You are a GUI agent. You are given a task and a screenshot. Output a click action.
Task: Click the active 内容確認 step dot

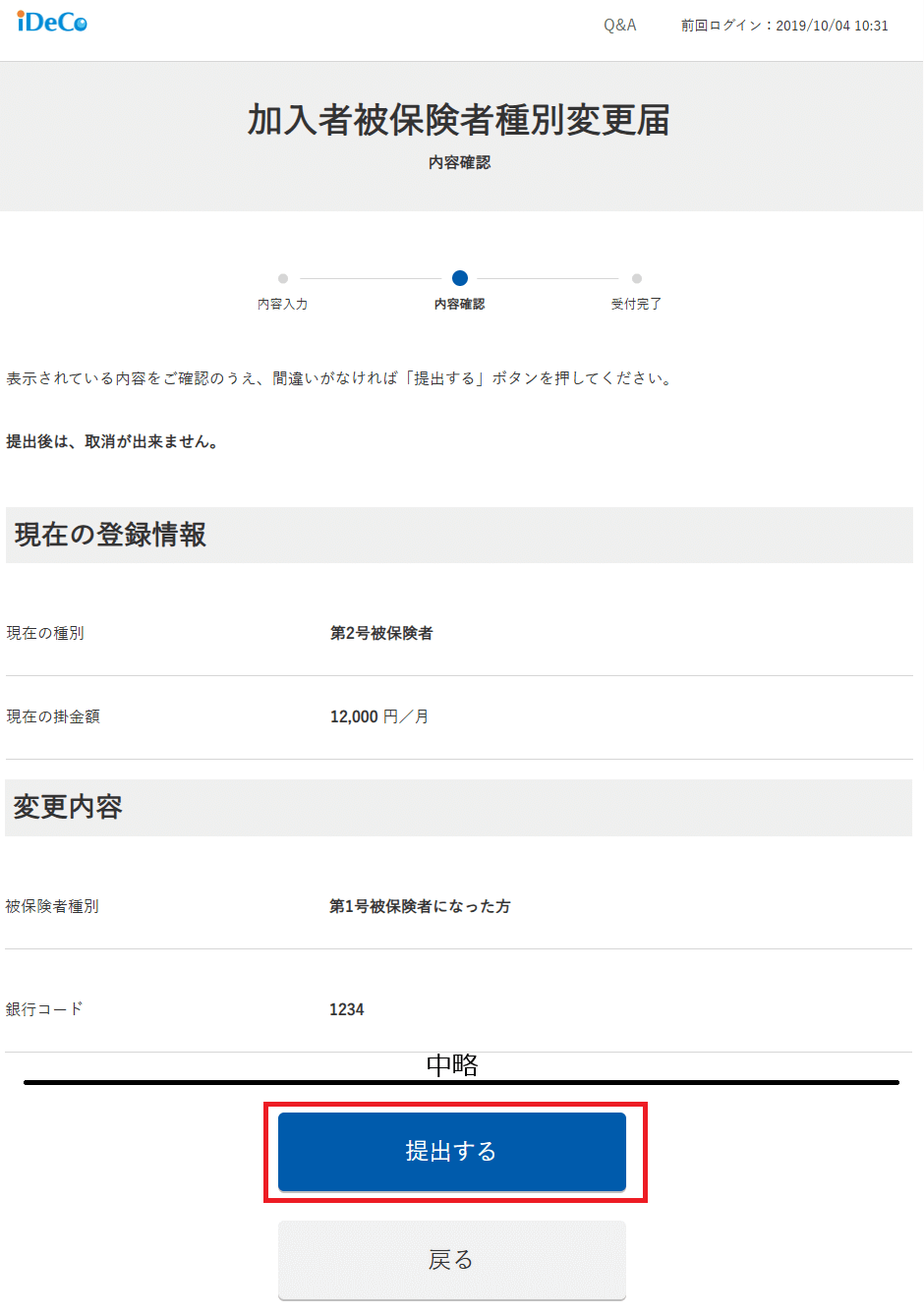coord(459,278)
